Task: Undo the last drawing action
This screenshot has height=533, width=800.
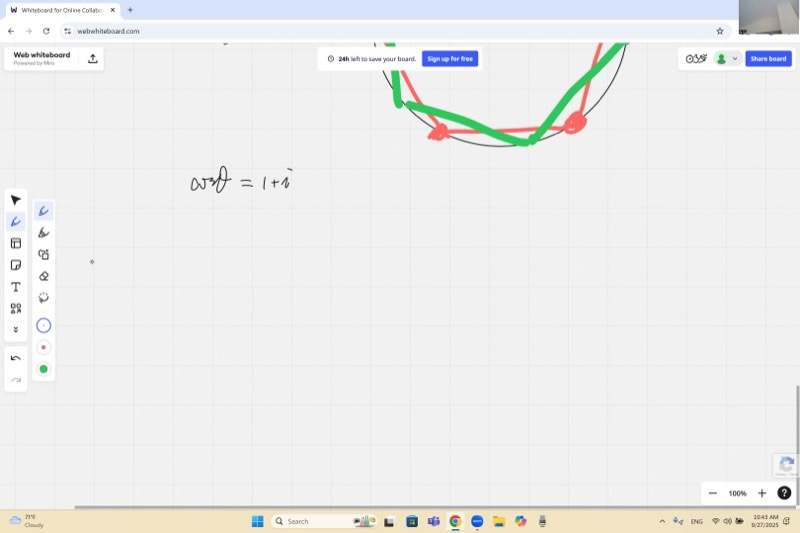Action: click(x=15, y=358)
